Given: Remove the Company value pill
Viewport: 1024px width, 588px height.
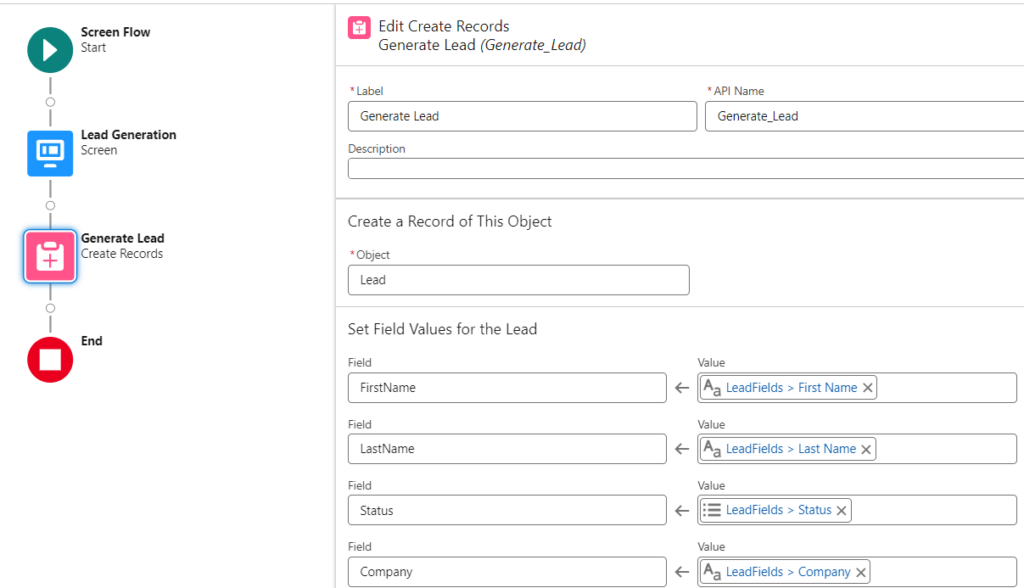Looking at the screenshot, I should pos(860,571).
